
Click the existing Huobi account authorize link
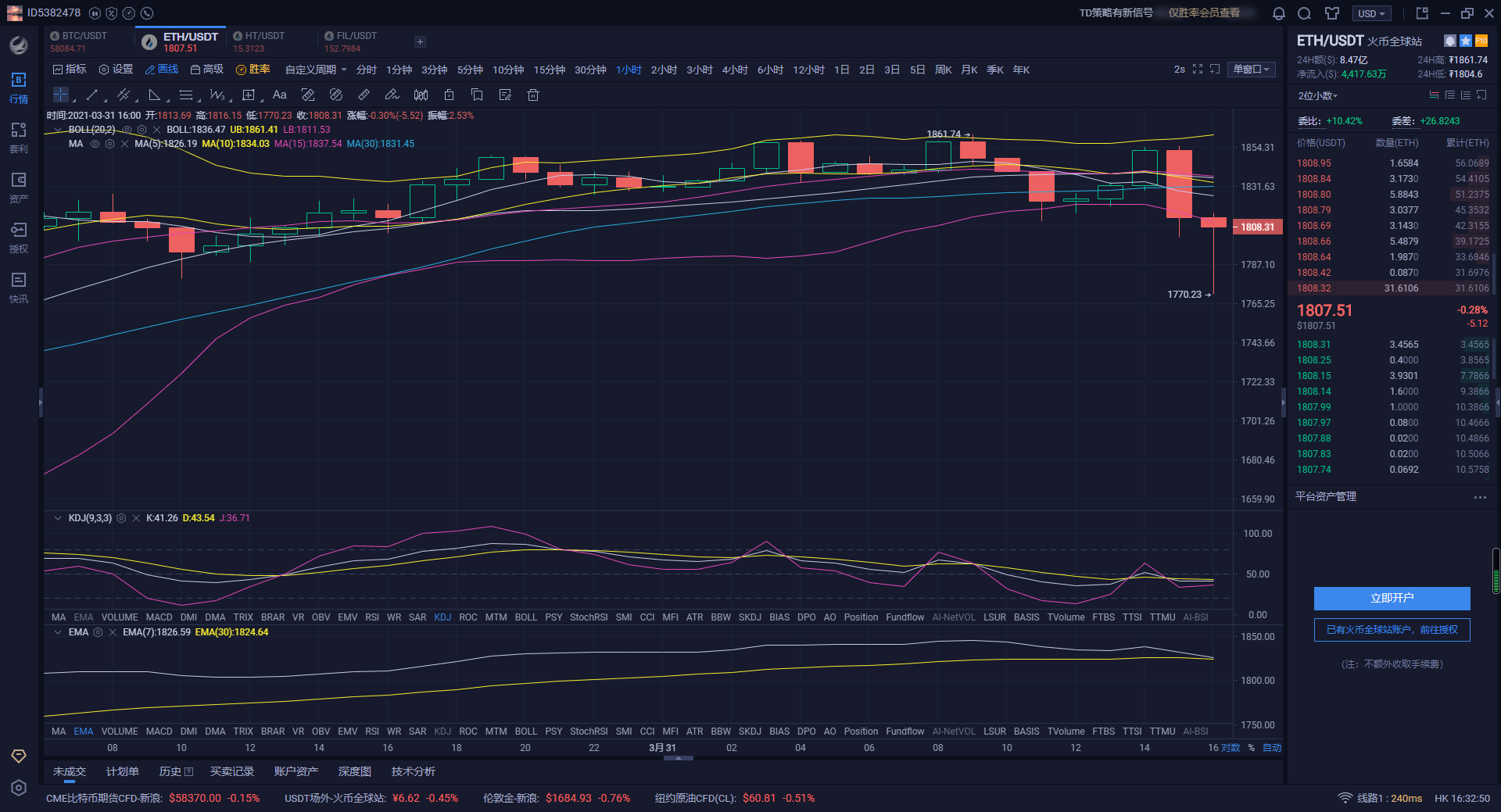[x=1392, y=630]
